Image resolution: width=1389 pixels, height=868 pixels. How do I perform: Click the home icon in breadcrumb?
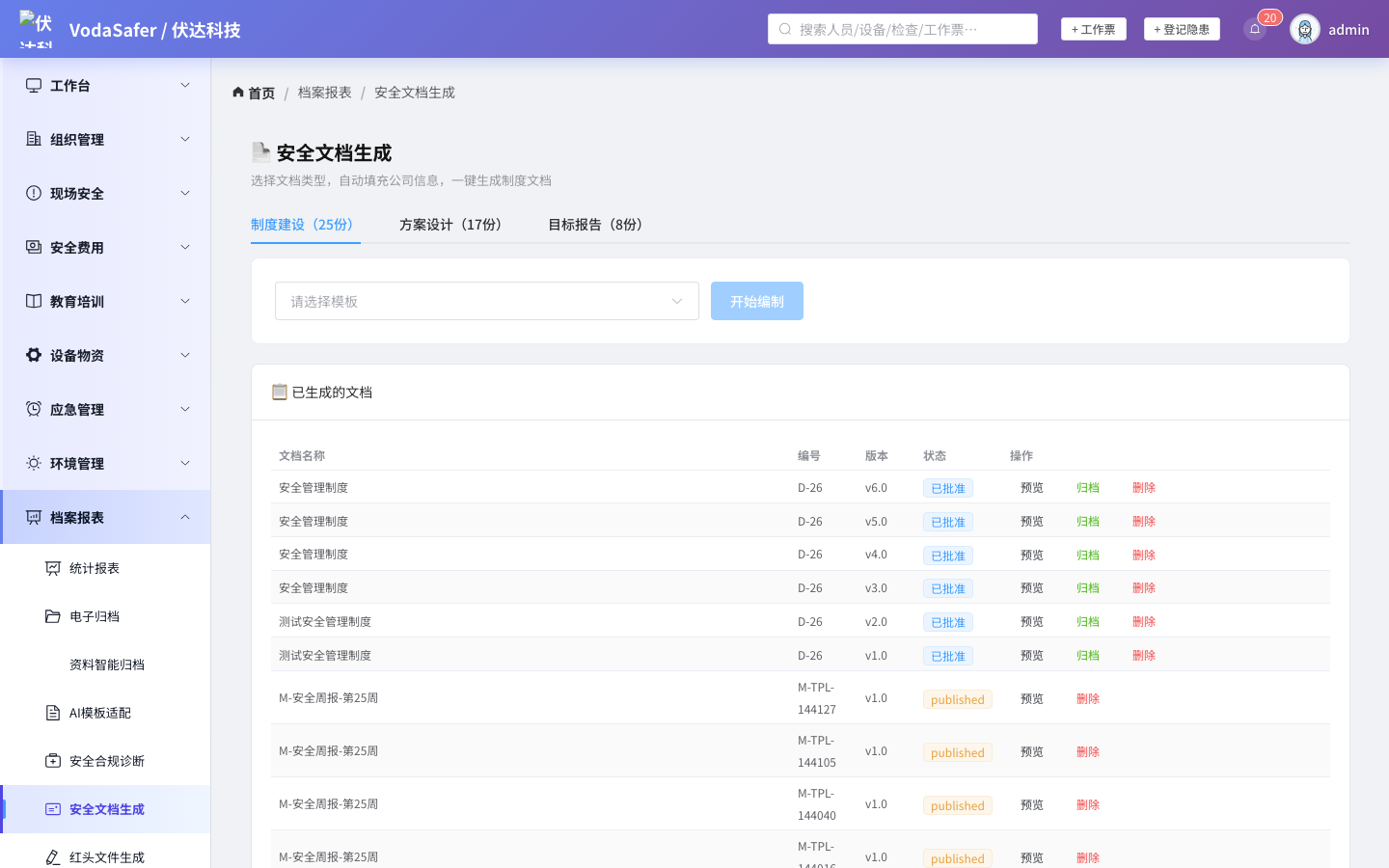pos(238,93)
